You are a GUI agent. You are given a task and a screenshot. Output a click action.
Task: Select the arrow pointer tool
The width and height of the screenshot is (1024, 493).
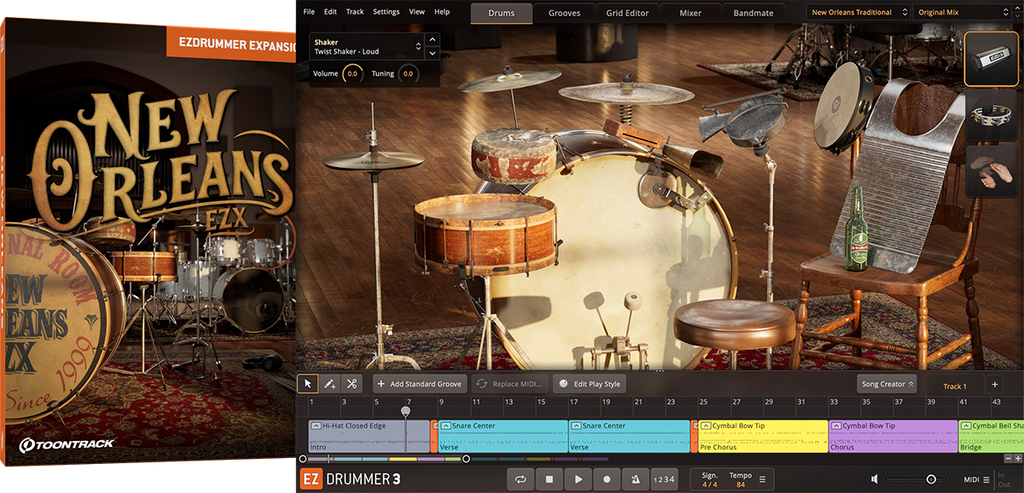coord(309,384)
